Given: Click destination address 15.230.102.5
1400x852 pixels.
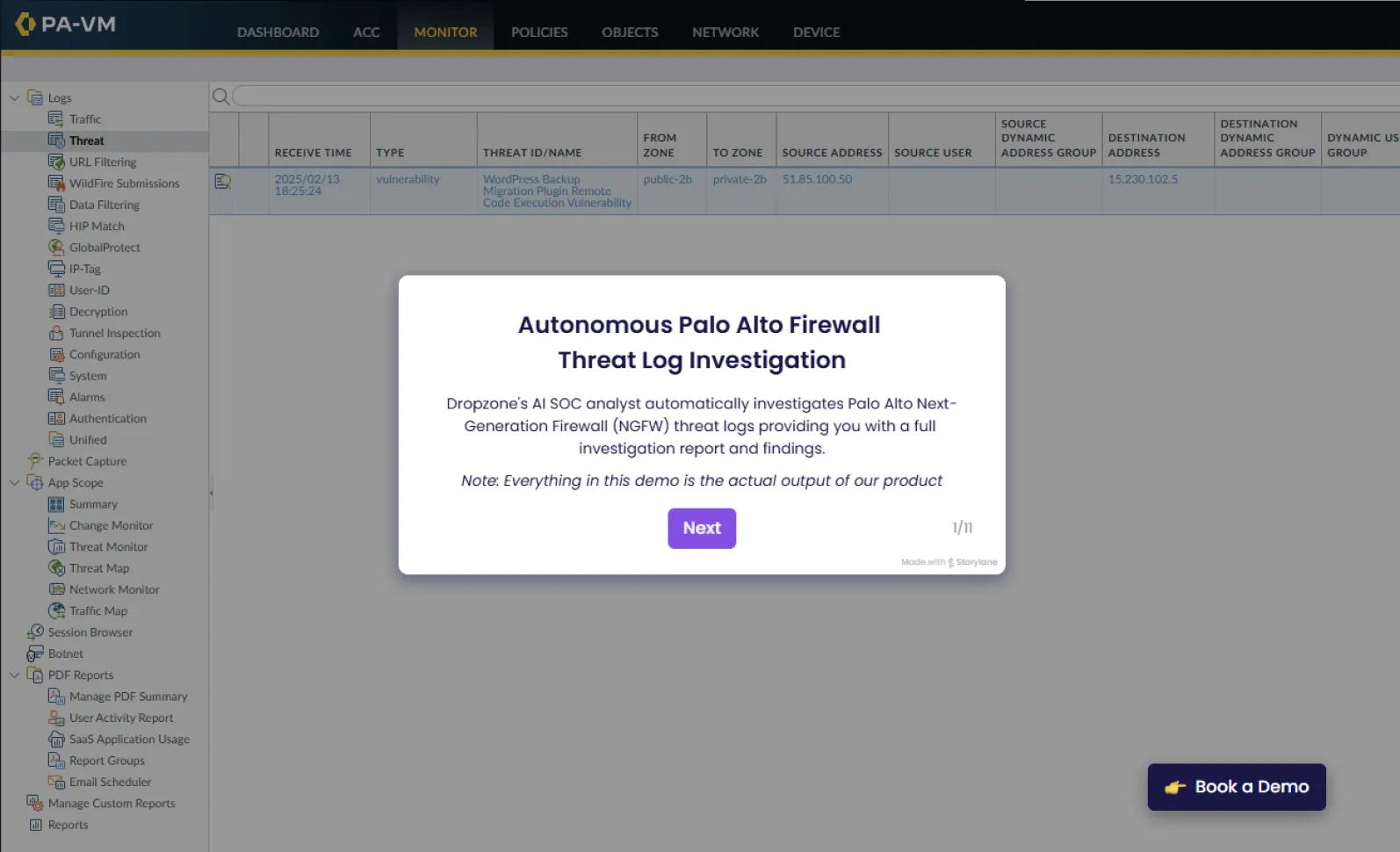Looking at the screenshot, I should point(1143,179).
